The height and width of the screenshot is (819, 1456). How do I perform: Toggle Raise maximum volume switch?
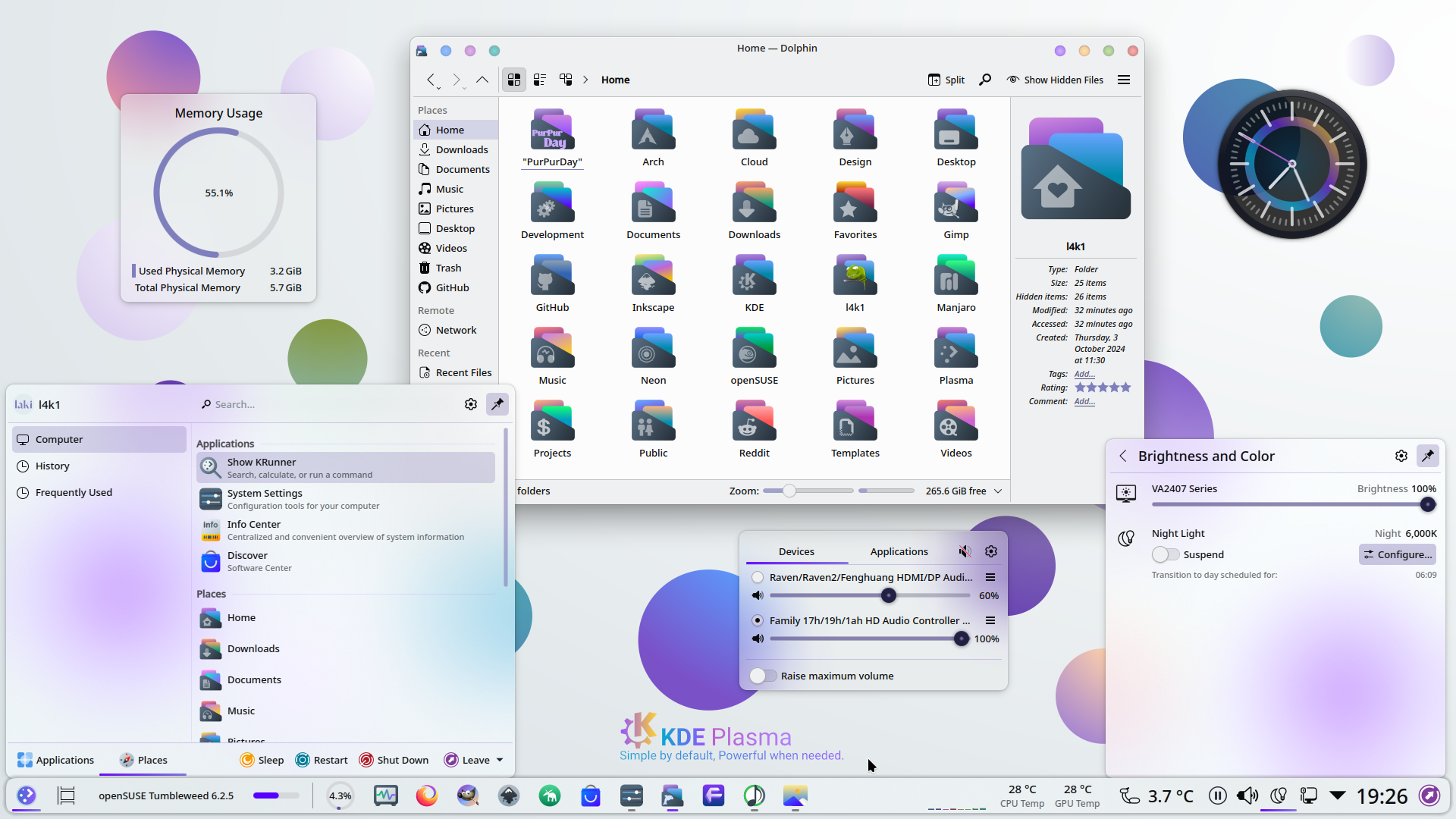[763, 676]
